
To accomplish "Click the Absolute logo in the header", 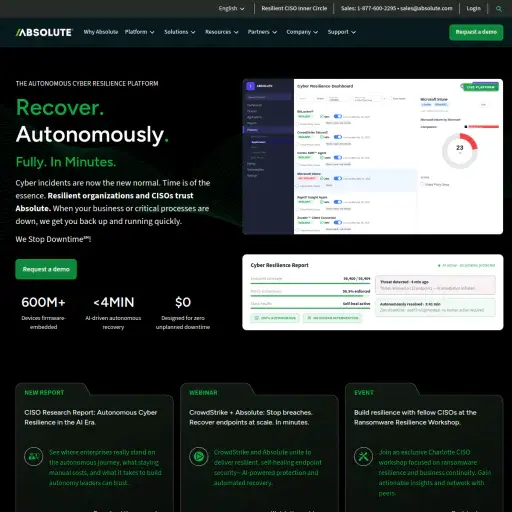I will (x=44, y=32).
